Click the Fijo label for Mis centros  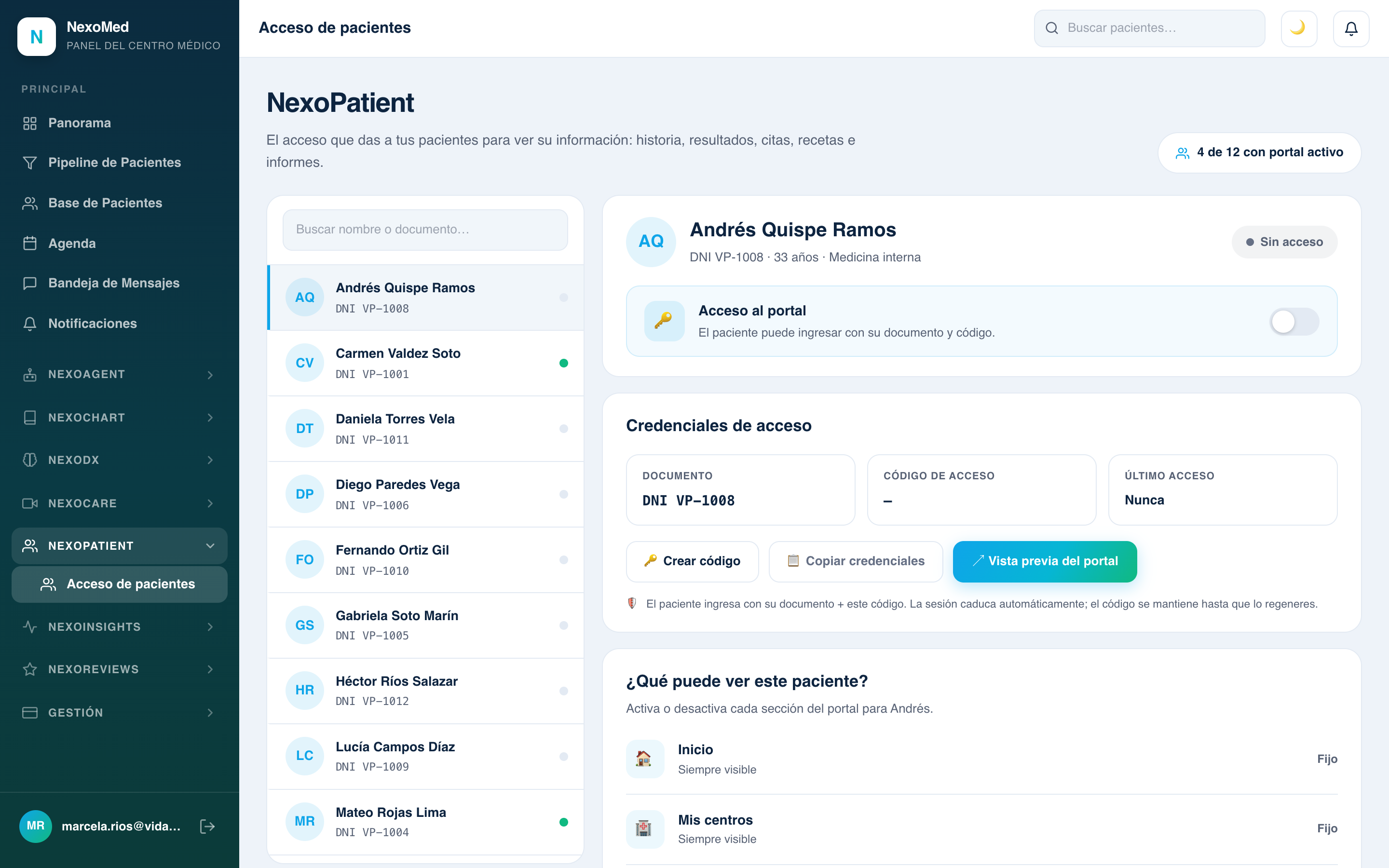click(1327, 828)
